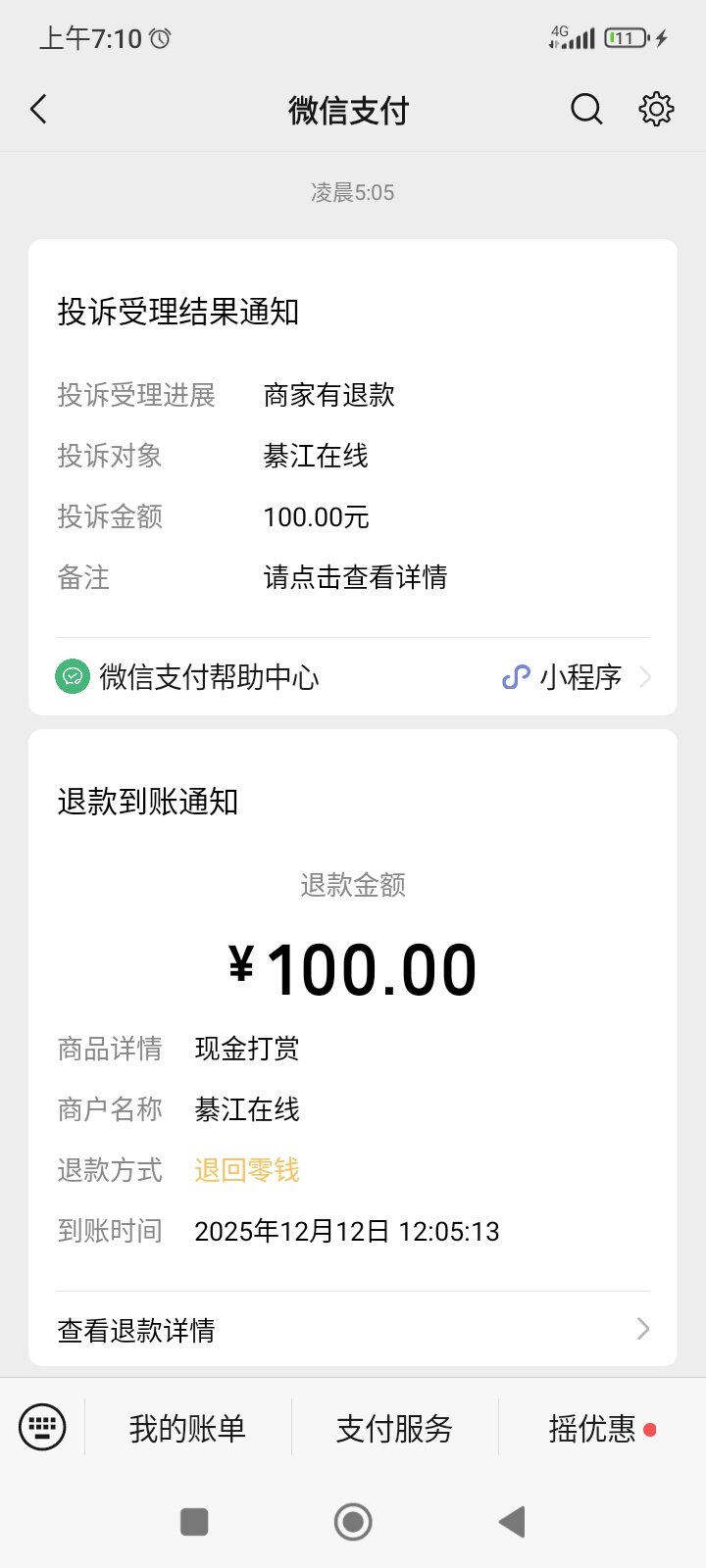Tap the battery indicator in status bar
The width and height of the screenshot is (706, 1568).
pyautogui.click(x=627, y=38)
